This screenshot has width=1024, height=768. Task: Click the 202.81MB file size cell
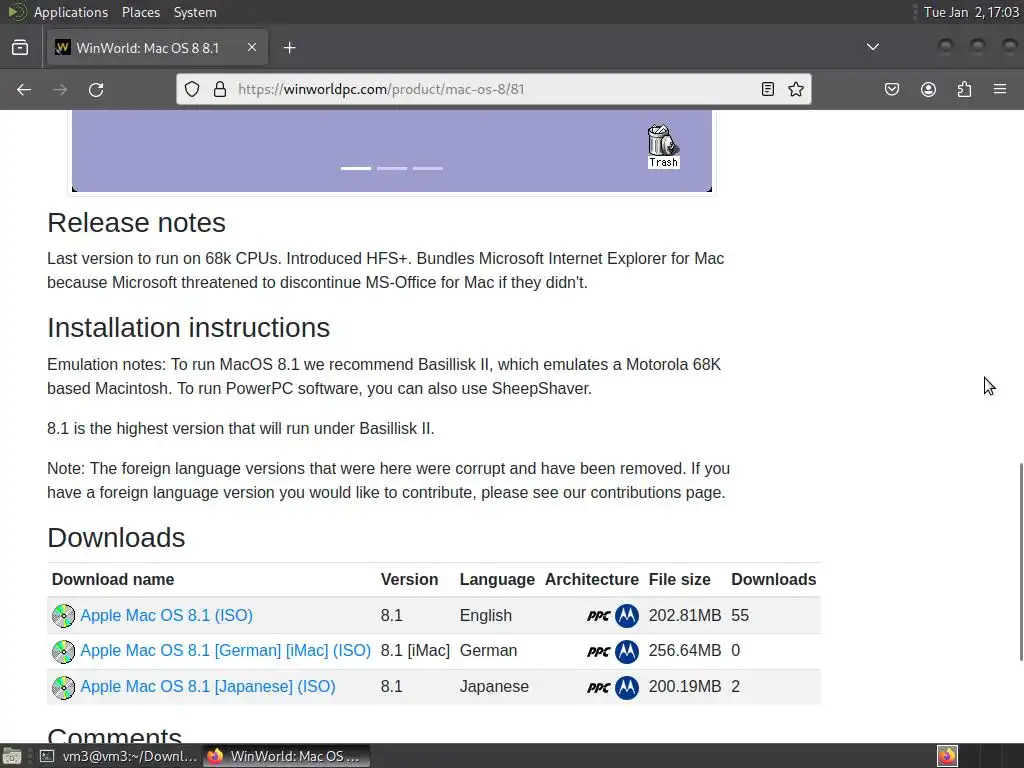coord(684,615)
